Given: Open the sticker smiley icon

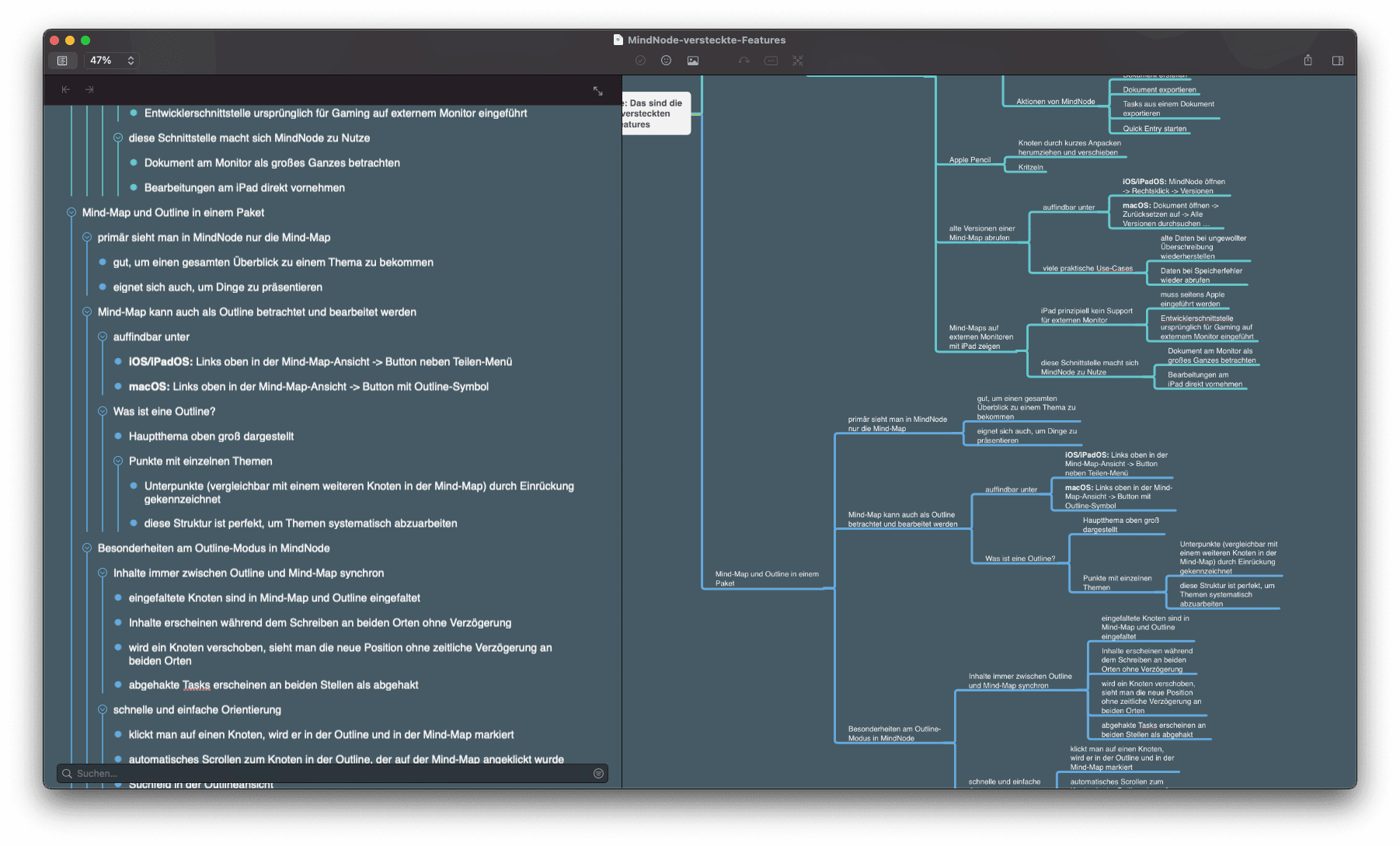Looking at the screenshot, I should tap(666, 61).
